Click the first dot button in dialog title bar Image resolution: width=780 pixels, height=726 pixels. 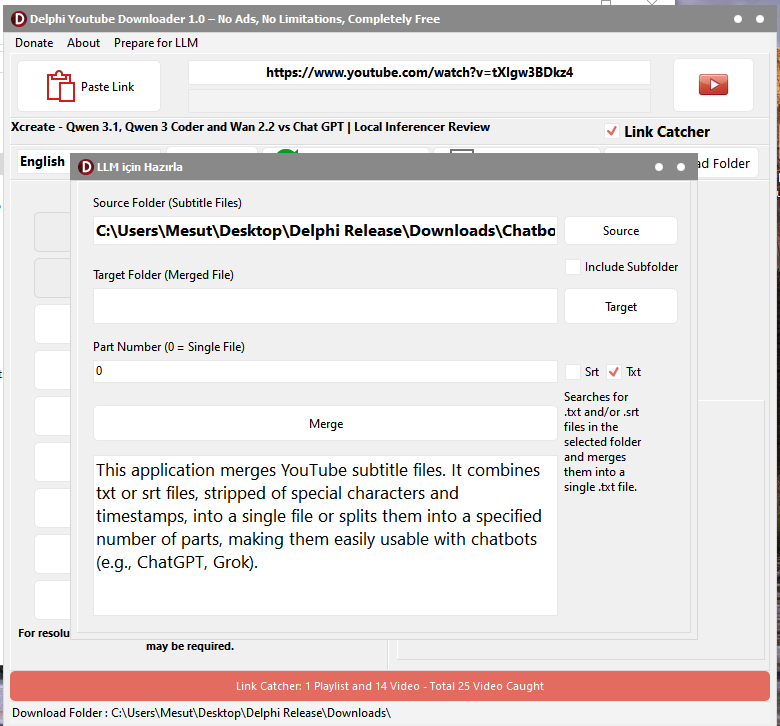(659, 167)
